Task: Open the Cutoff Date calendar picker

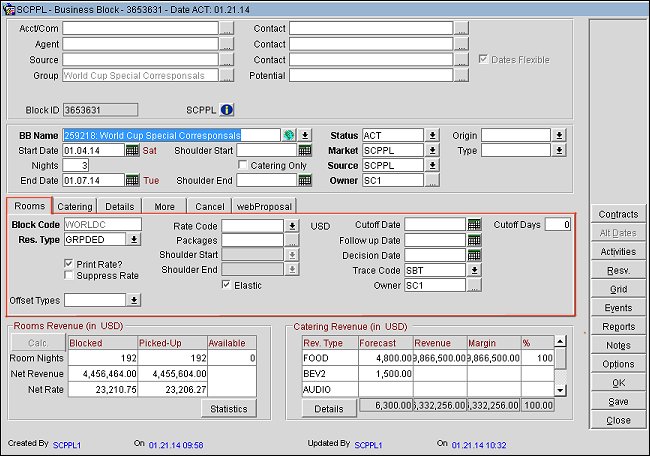Action: 473,225
